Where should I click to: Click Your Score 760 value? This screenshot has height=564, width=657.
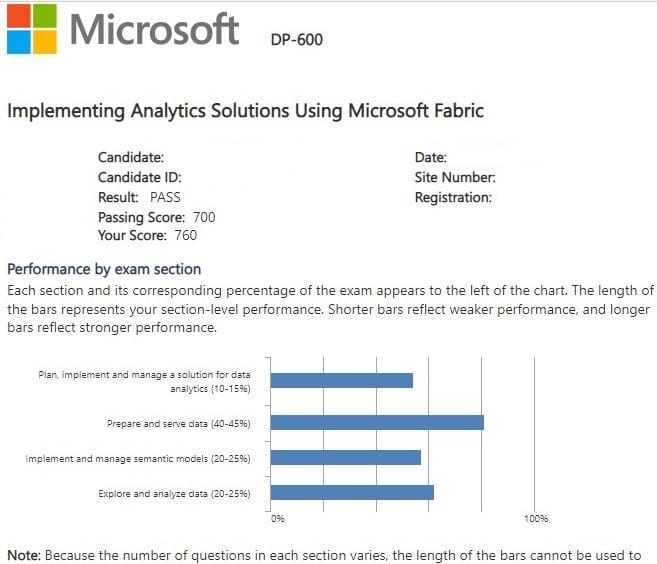[186, 236]
